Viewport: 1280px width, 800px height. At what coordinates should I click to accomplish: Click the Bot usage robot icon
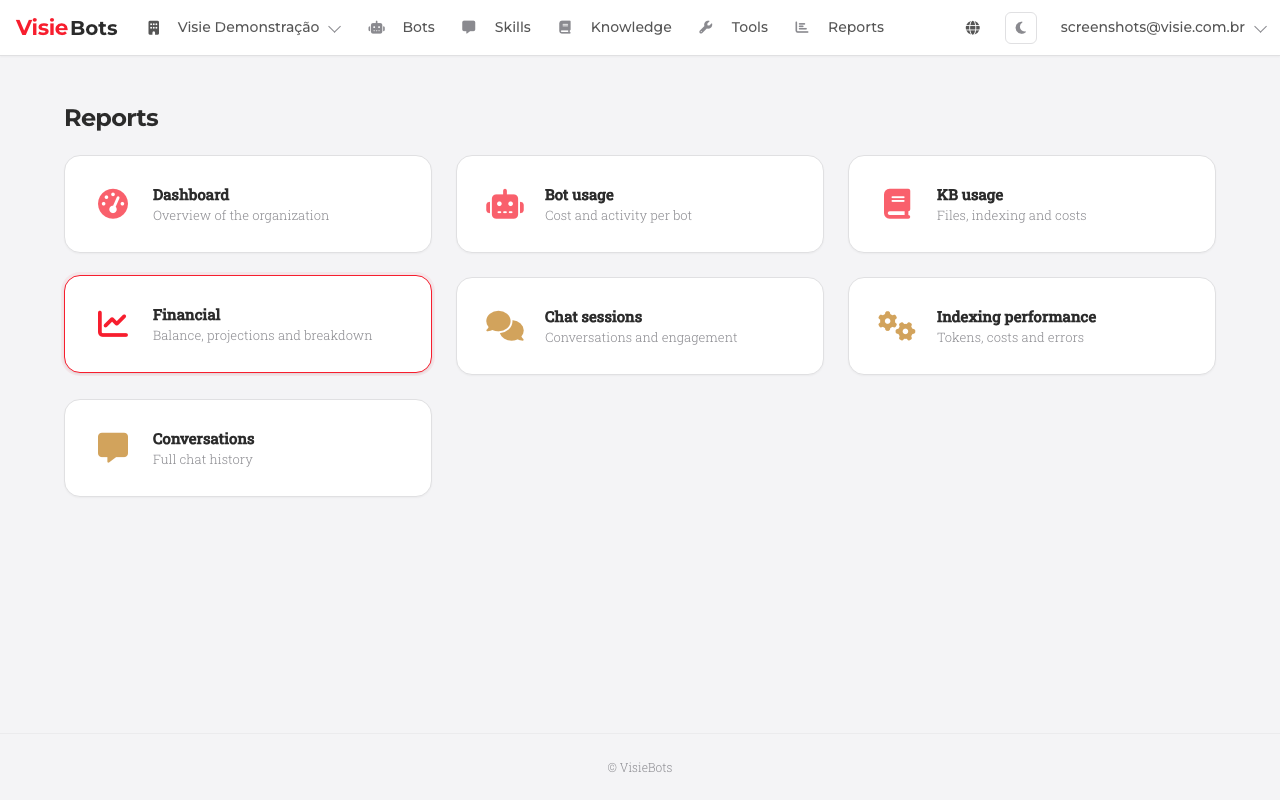click(x=505, y=204)
